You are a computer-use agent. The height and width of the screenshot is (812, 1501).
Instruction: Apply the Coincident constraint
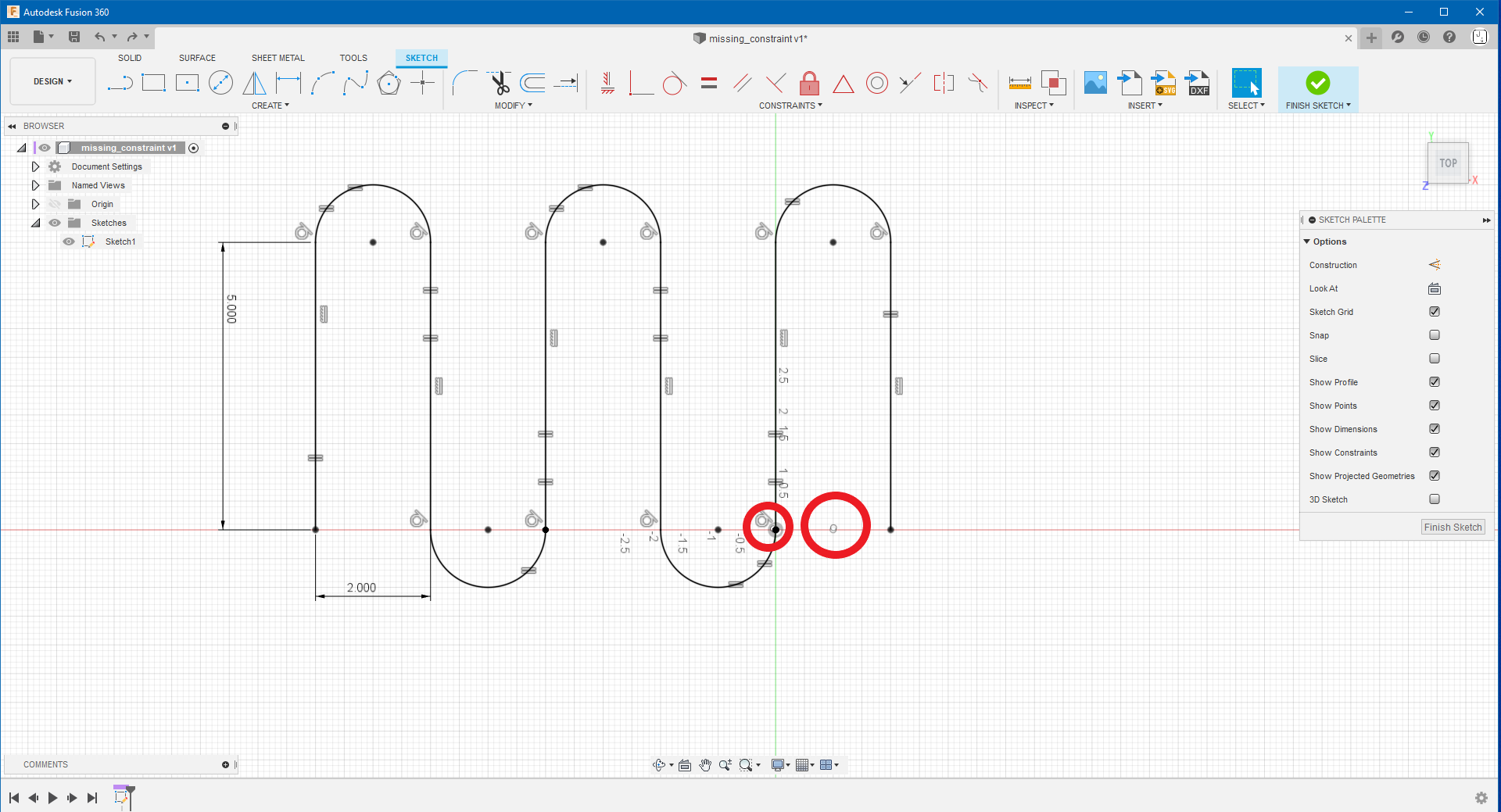640,83
